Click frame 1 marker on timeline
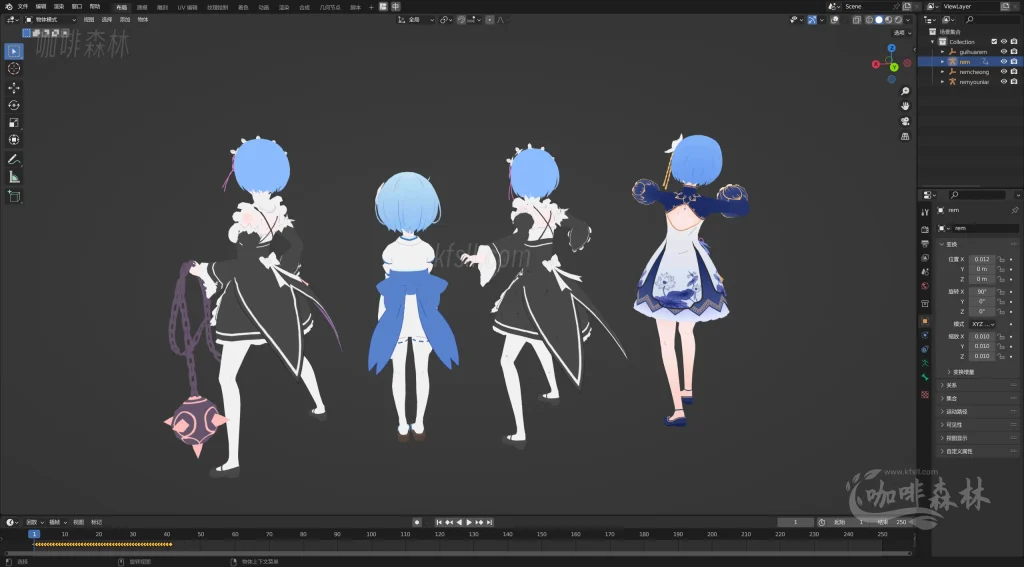 pyautogui.click(x=34, y=534)
